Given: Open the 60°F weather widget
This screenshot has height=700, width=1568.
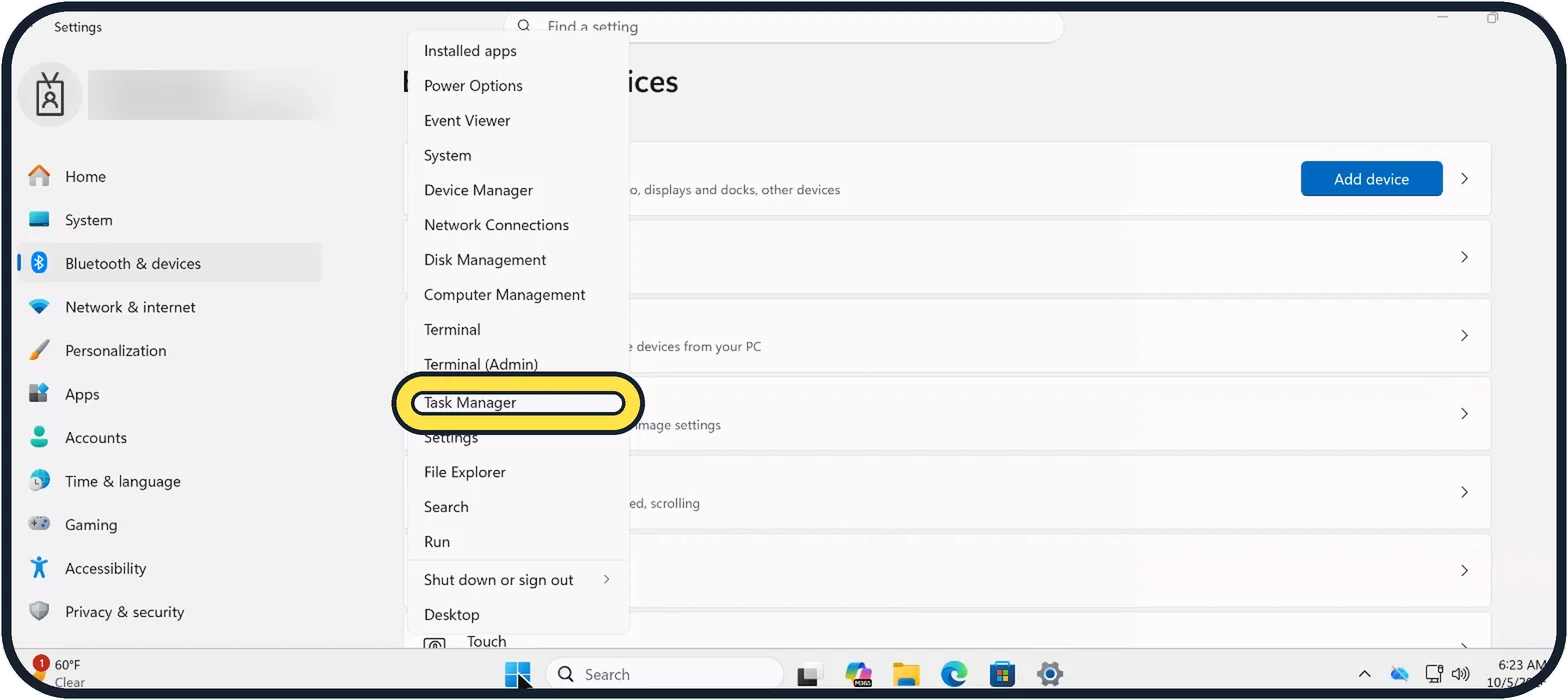Looking at the screenshot, I should (x=60, y=673).
